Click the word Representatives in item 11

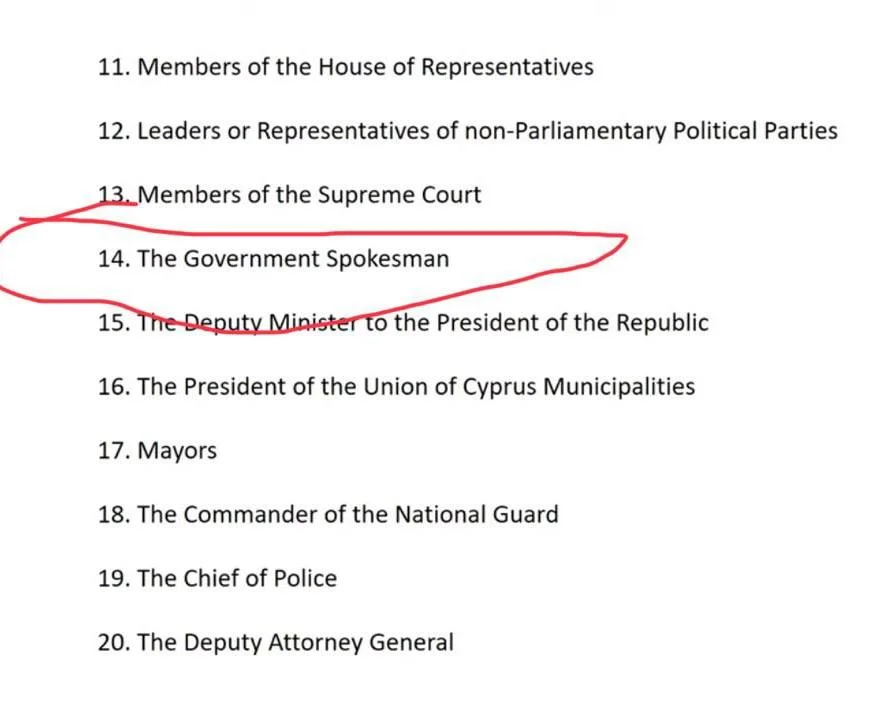pos(506,67)
